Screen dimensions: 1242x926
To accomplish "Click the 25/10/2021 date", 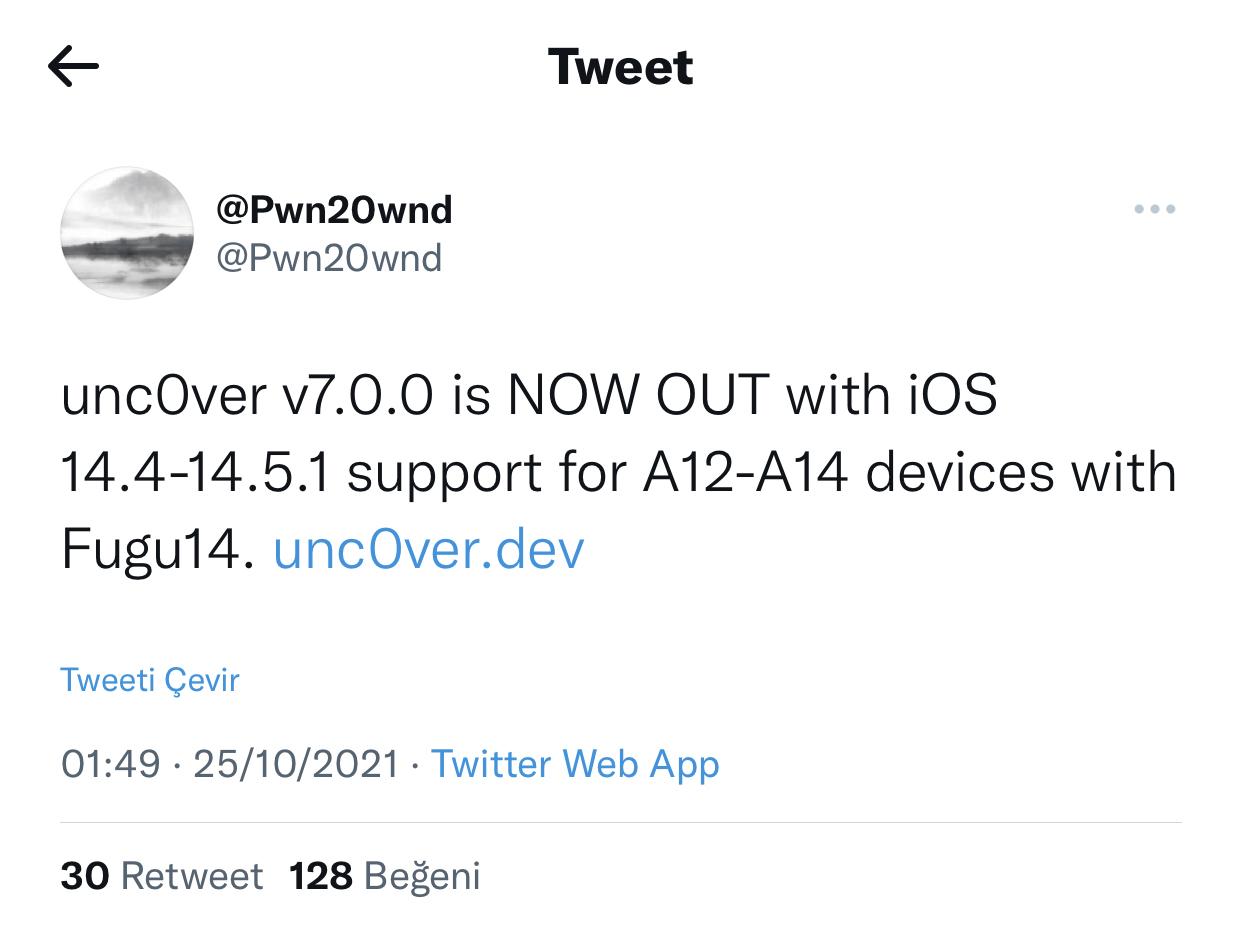I will tap(296, 764).
